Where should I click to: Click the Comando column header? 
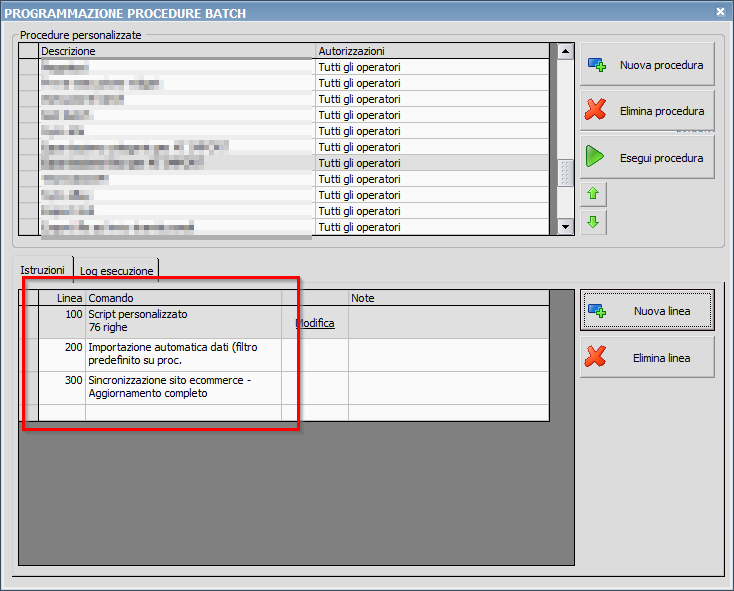tap(184, 298)
